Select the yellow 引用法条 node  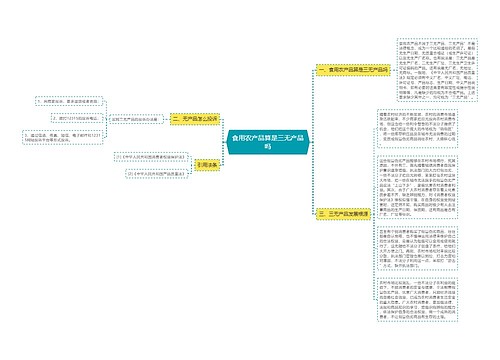click(x=207, y=165)
